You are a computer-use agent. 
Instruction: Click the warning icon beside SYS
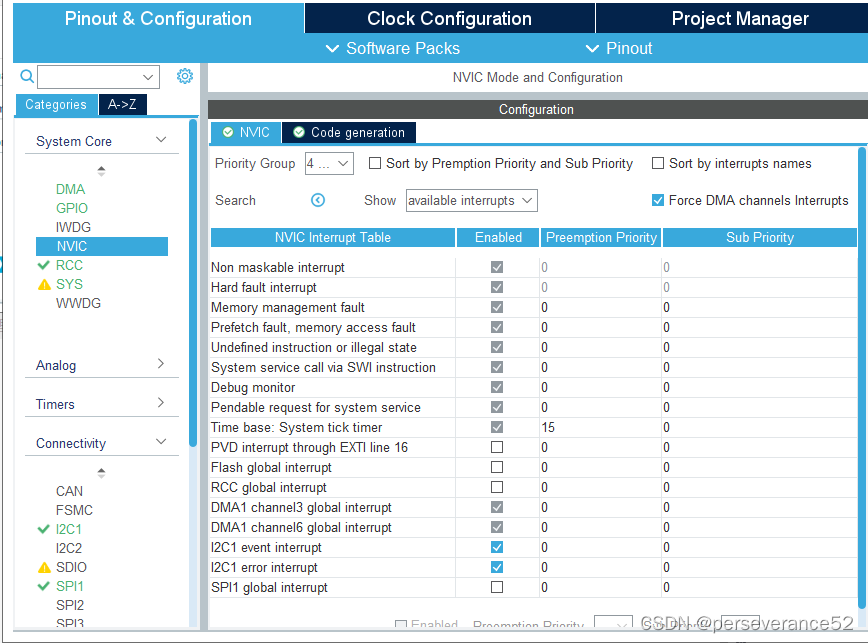(44, 284)
